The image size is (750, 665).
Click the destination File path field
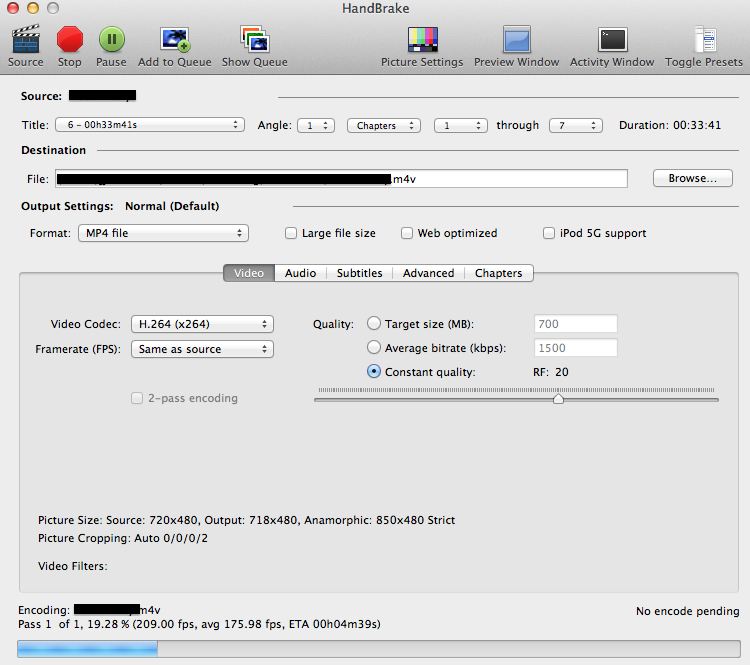tap(342, 178)
